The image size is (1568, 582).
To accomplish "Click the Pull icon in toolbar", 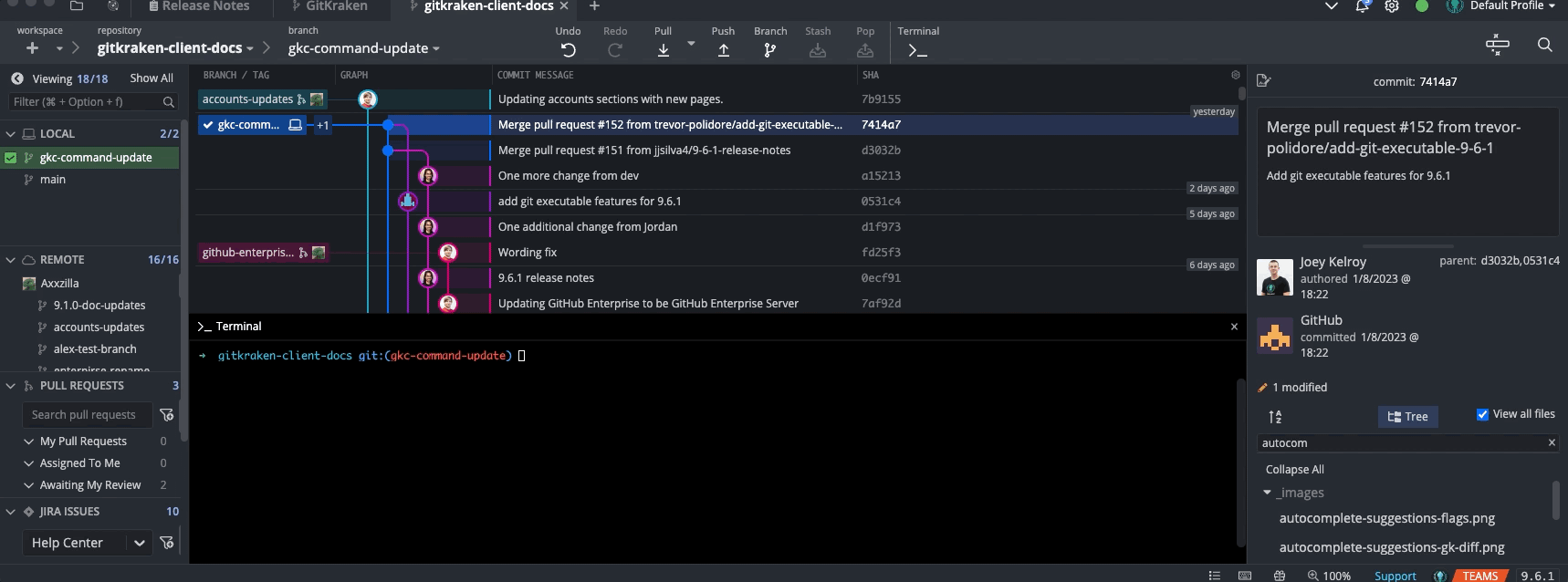I will click(663, 50).
